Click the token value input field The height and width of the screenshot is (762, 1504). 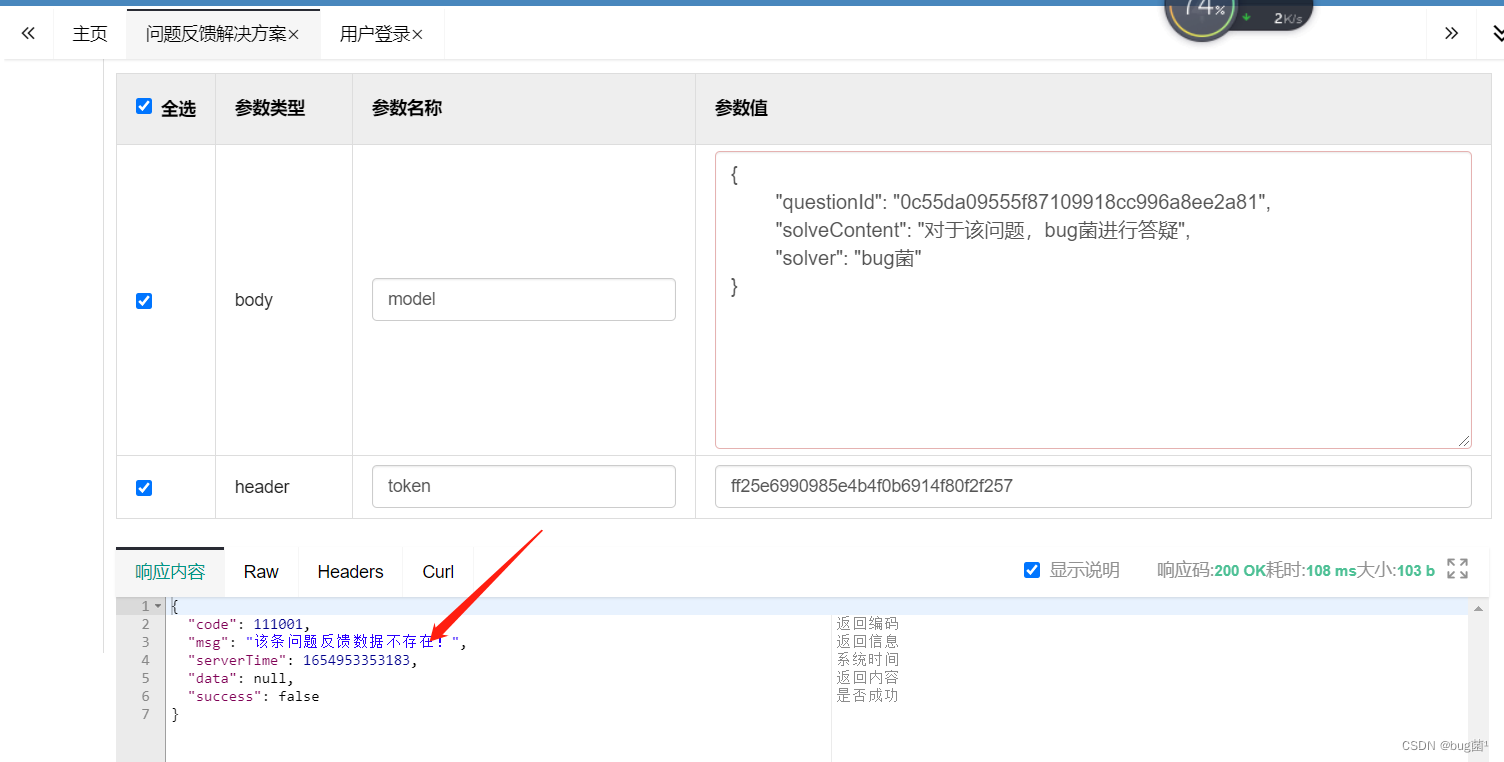click(1092, 487)
